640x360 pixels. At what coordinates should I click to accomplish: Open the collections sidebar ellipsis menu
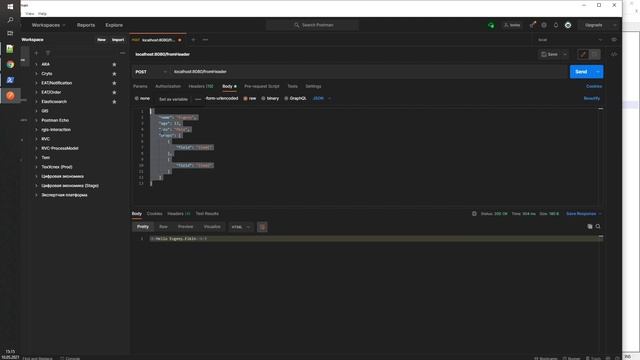pos(122,53)
